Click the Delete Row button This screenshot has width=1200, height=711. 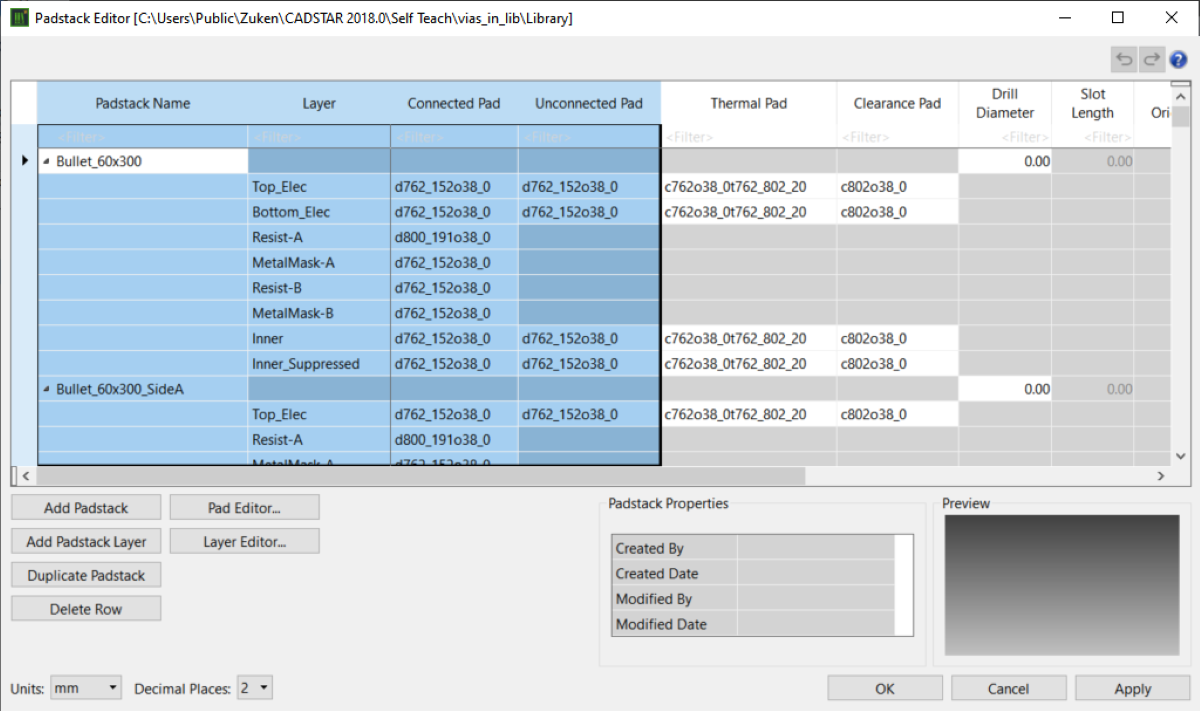coord(86,609)
